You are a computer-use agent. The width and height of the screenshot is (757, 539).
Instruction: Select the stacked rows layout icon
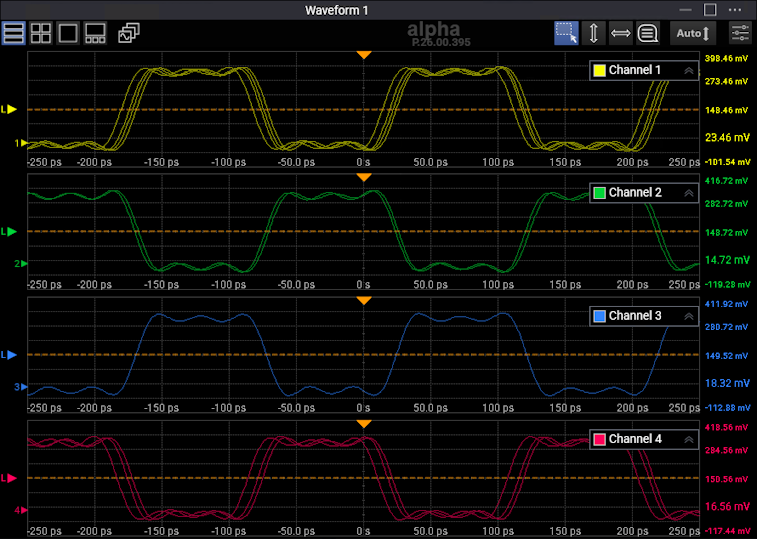[x=14, y=33]
